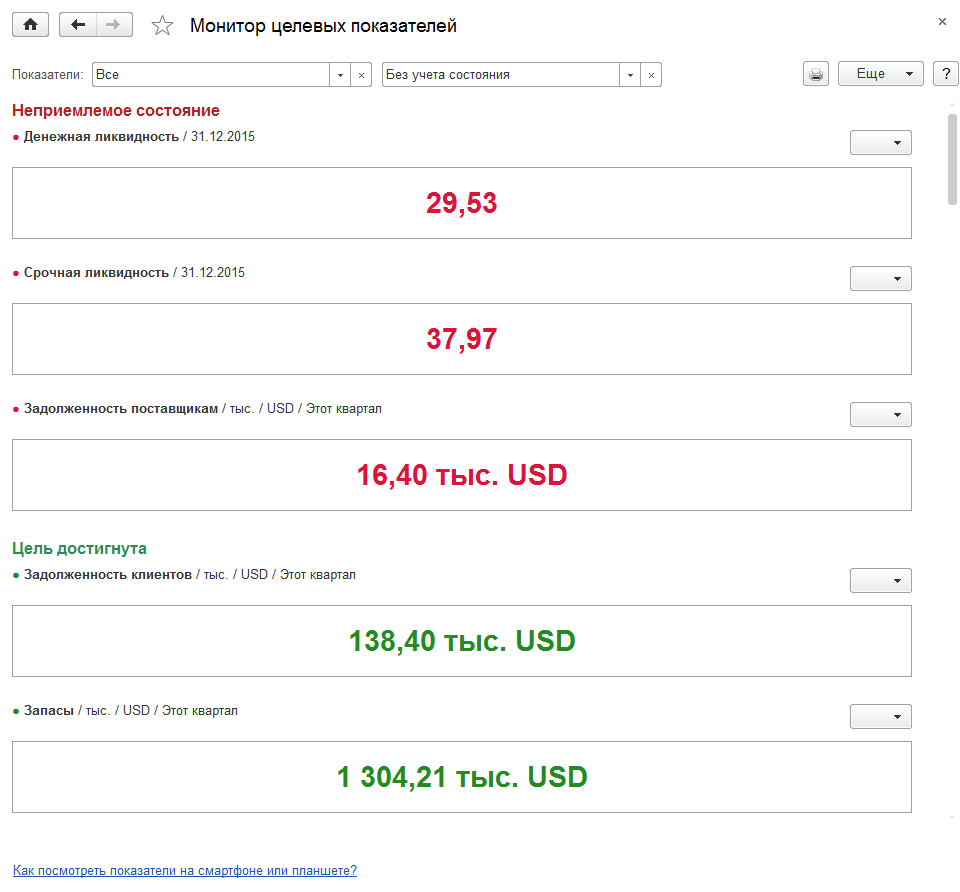Print the monitor using printer icon
Screen dimensions: 960x892
[x=816, y=75]
